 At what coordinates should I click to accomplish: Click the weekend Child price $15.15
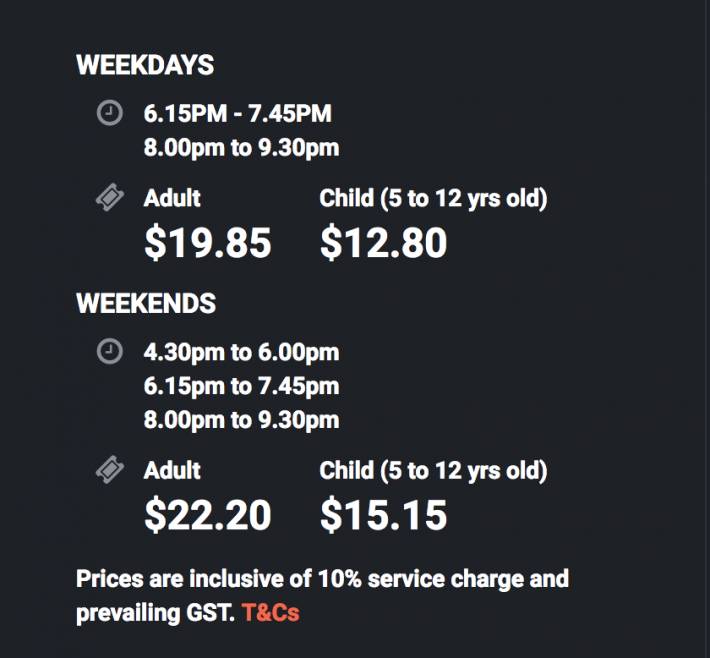click(383, 514)
